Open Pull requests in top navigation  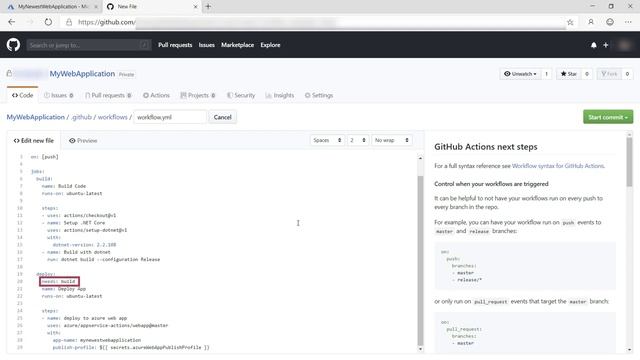pos(175,45)
